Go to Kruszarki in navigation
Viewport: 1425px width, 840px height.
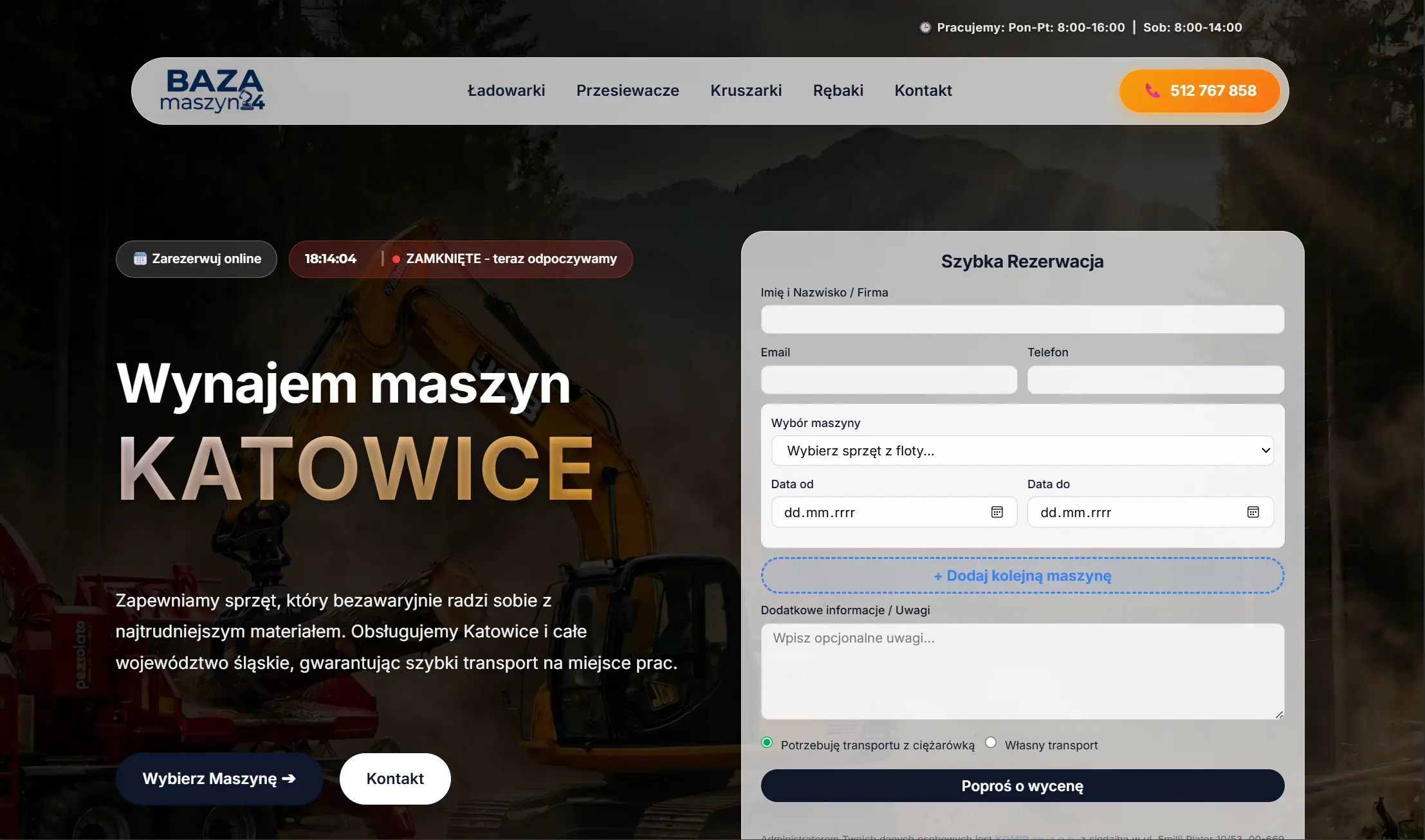(x=746, y=91)
